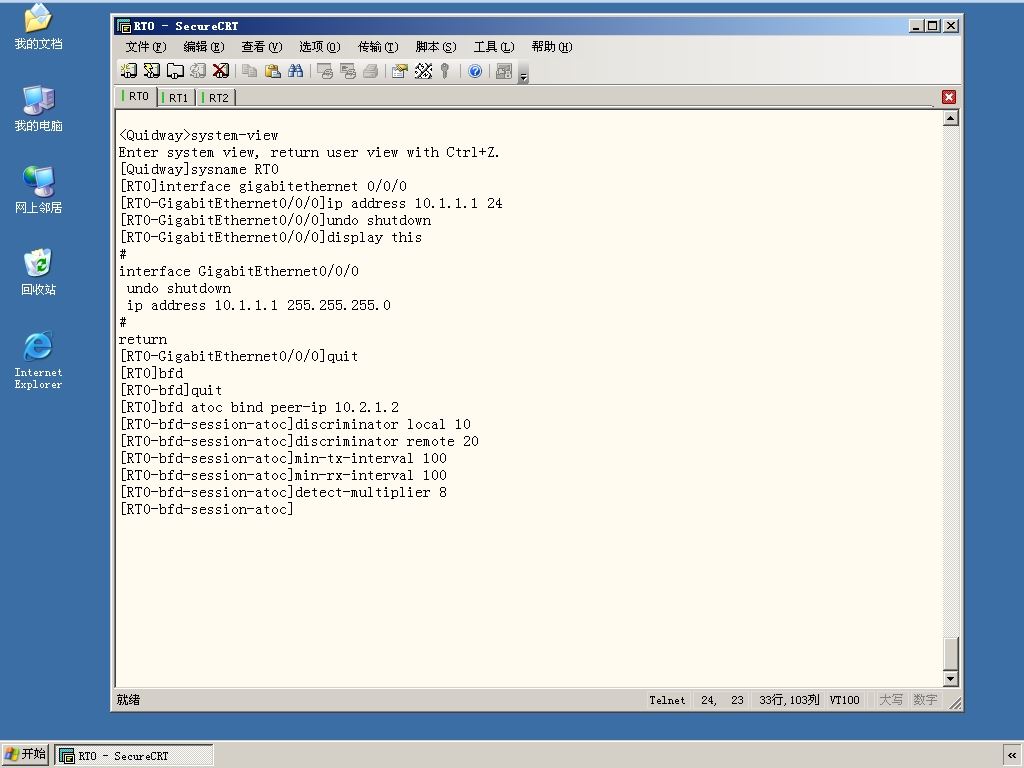Close the active tab with red X
1024x768 pixels.
949,97
